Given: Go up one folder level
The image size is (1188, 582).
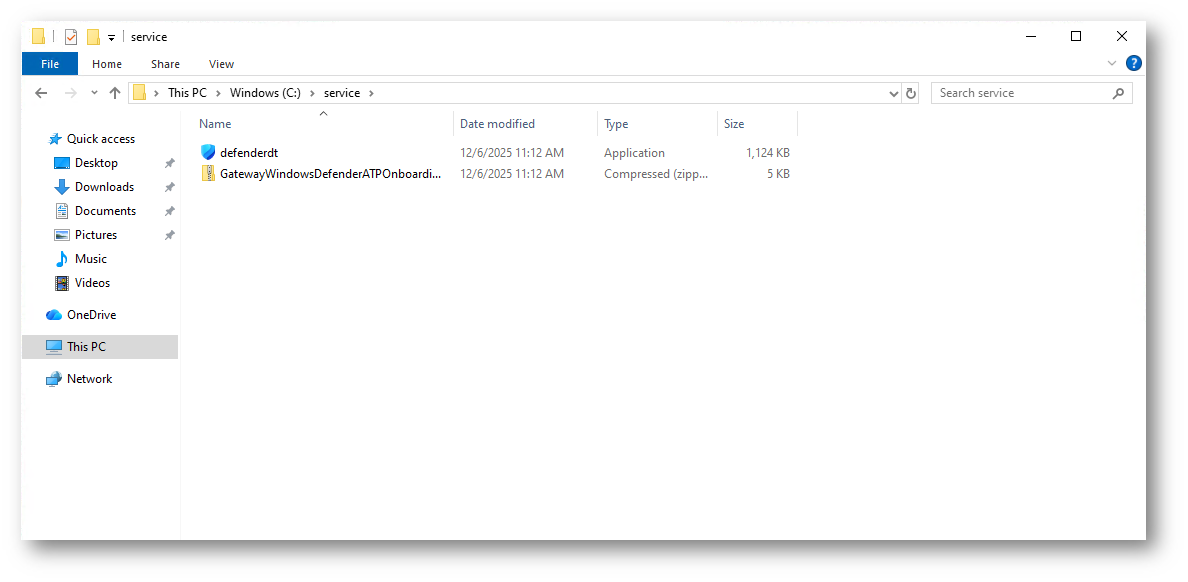Looking at the screenshot, I should (114, 92).
